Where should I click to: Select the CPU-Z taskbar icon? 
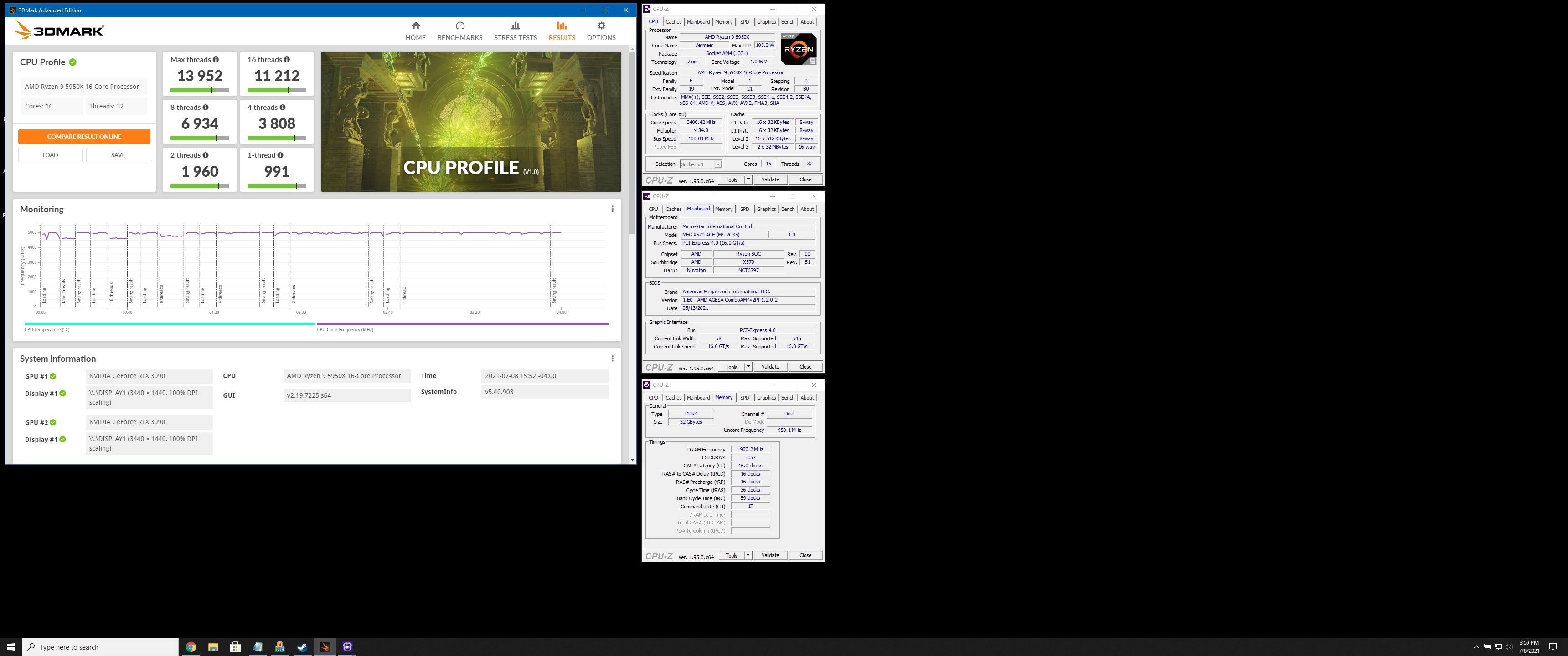(347, 647)
